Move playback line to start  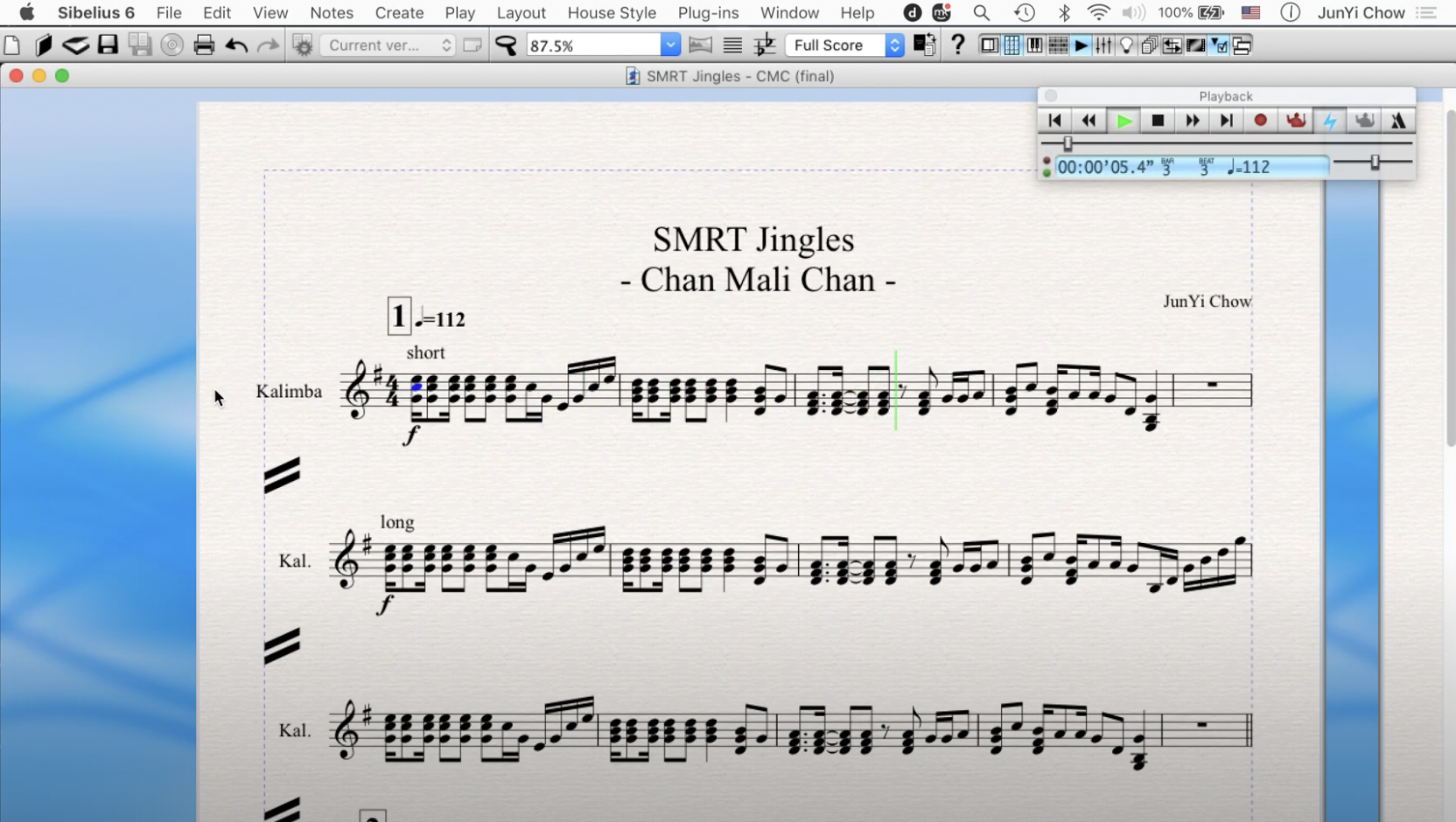1054,121
